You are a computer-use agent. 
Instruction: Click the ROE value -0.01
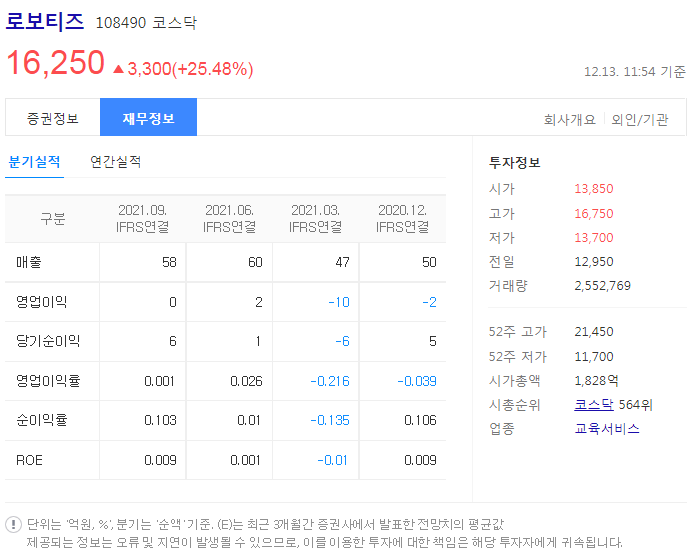[x=333, y=460]
